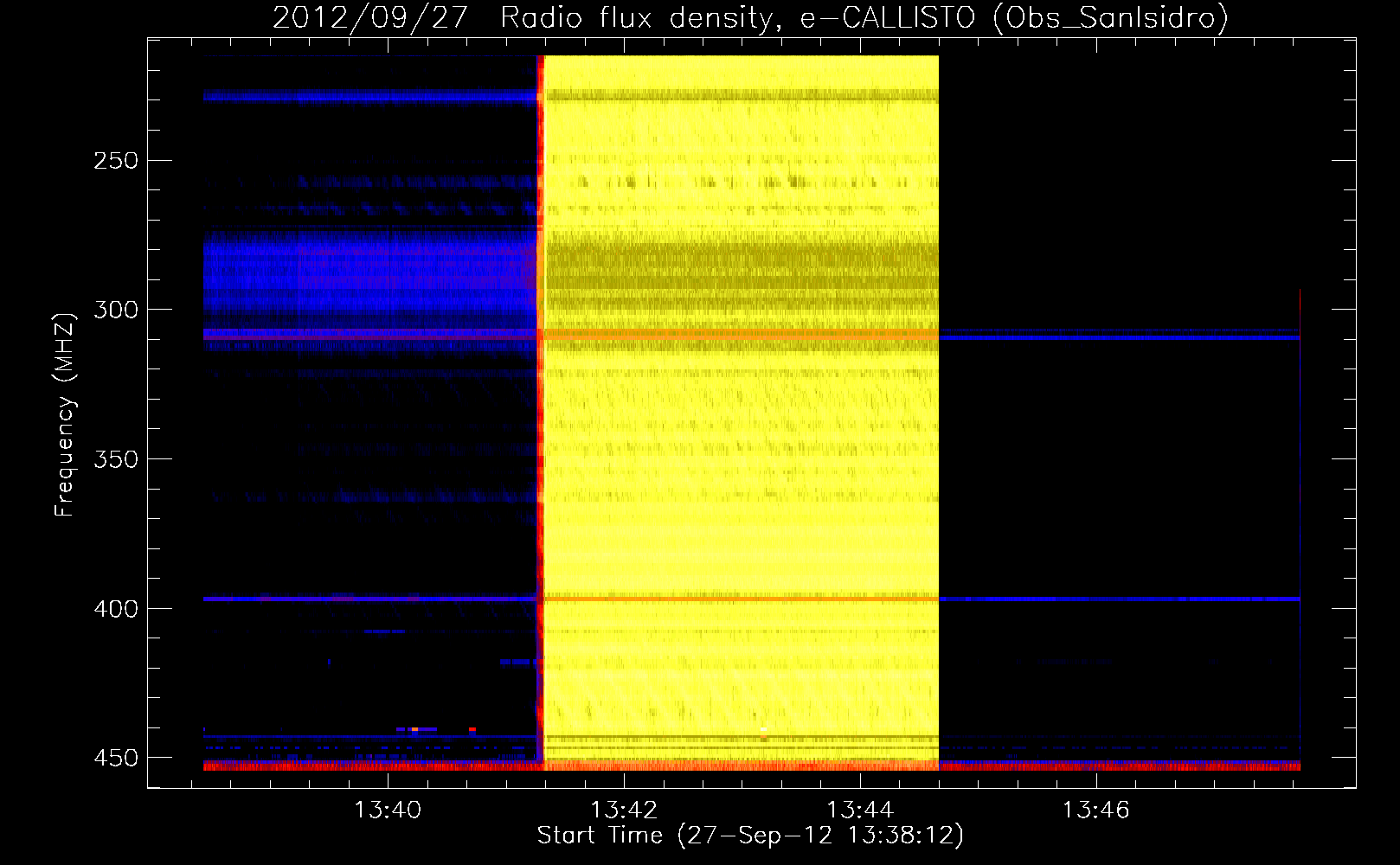Click the 450 frequency tick label
Viewport: 1400px width, 865px height.
pyautogui.click(x=116, y=758)
